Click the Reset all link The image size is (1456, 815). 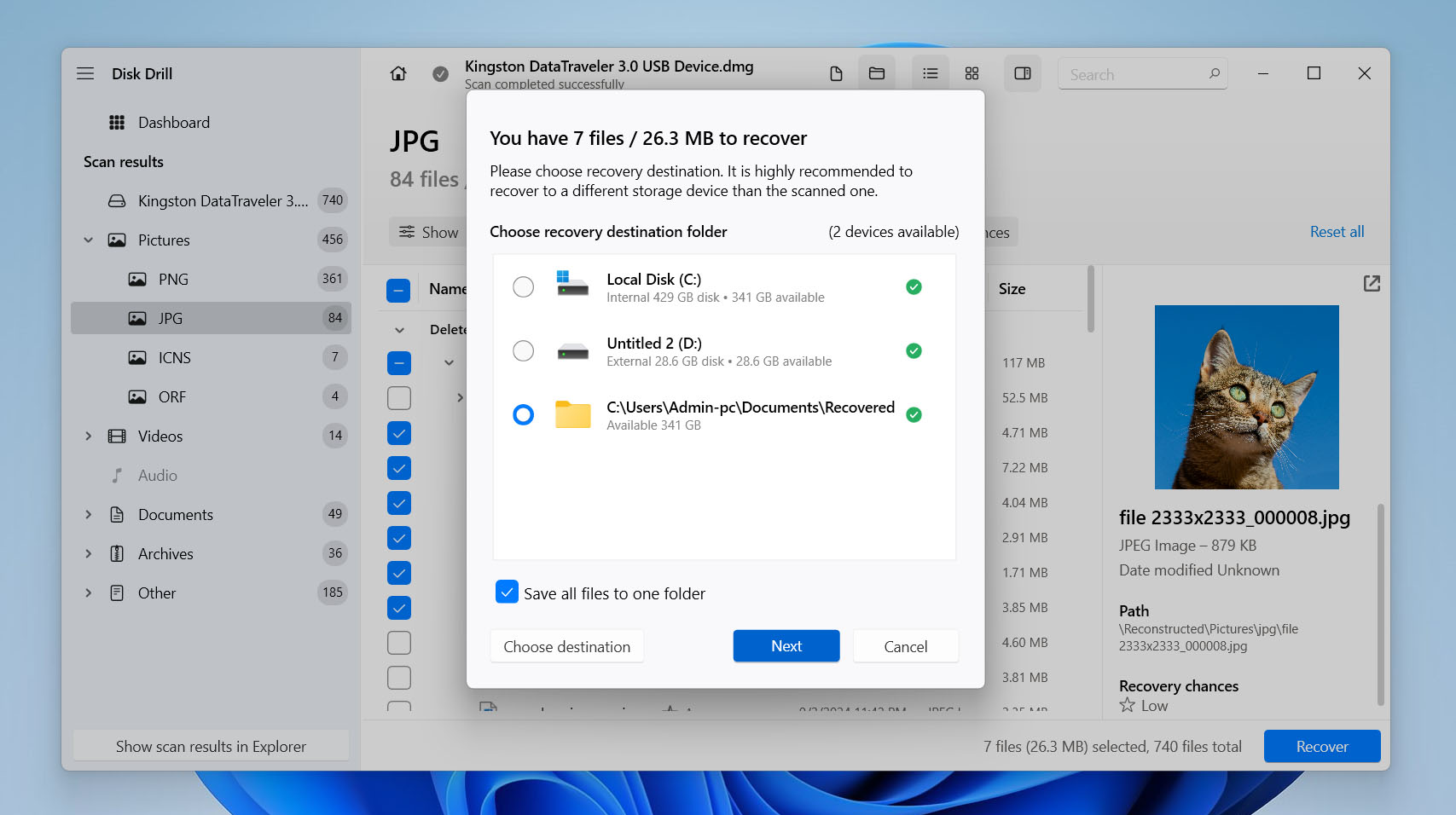1337,232
